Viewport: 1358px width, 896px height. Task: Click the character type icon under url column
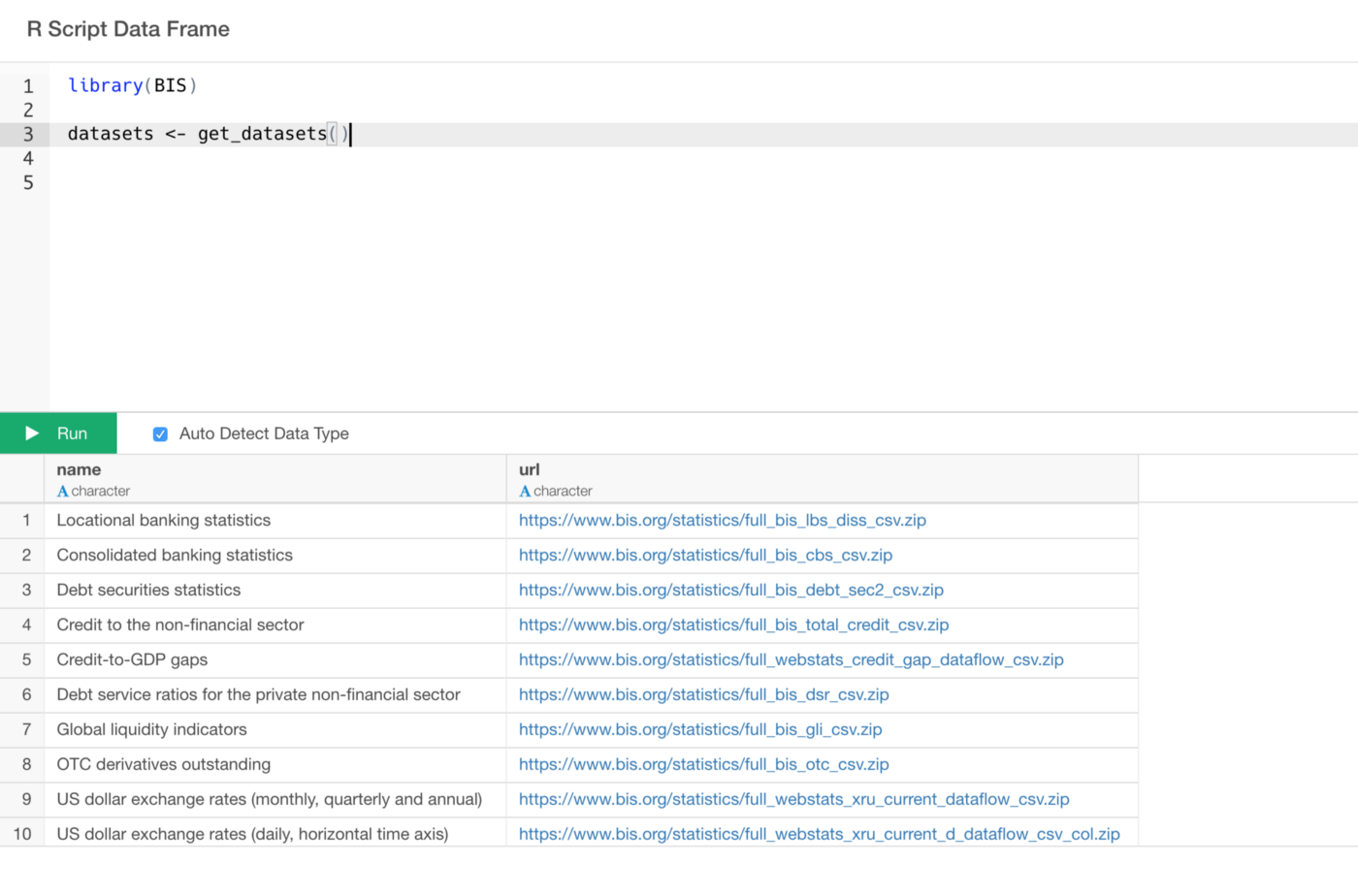pos(525,492)
